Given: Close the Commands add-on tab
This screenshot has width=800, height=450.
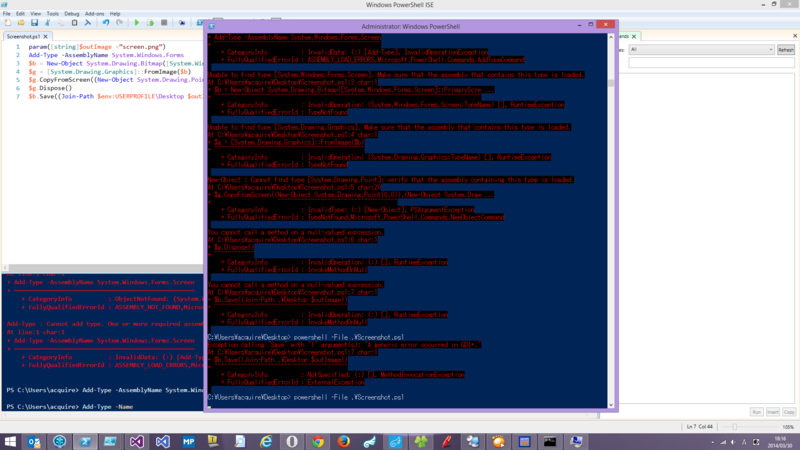Looking at the screenshot, I should coord(634,37).
